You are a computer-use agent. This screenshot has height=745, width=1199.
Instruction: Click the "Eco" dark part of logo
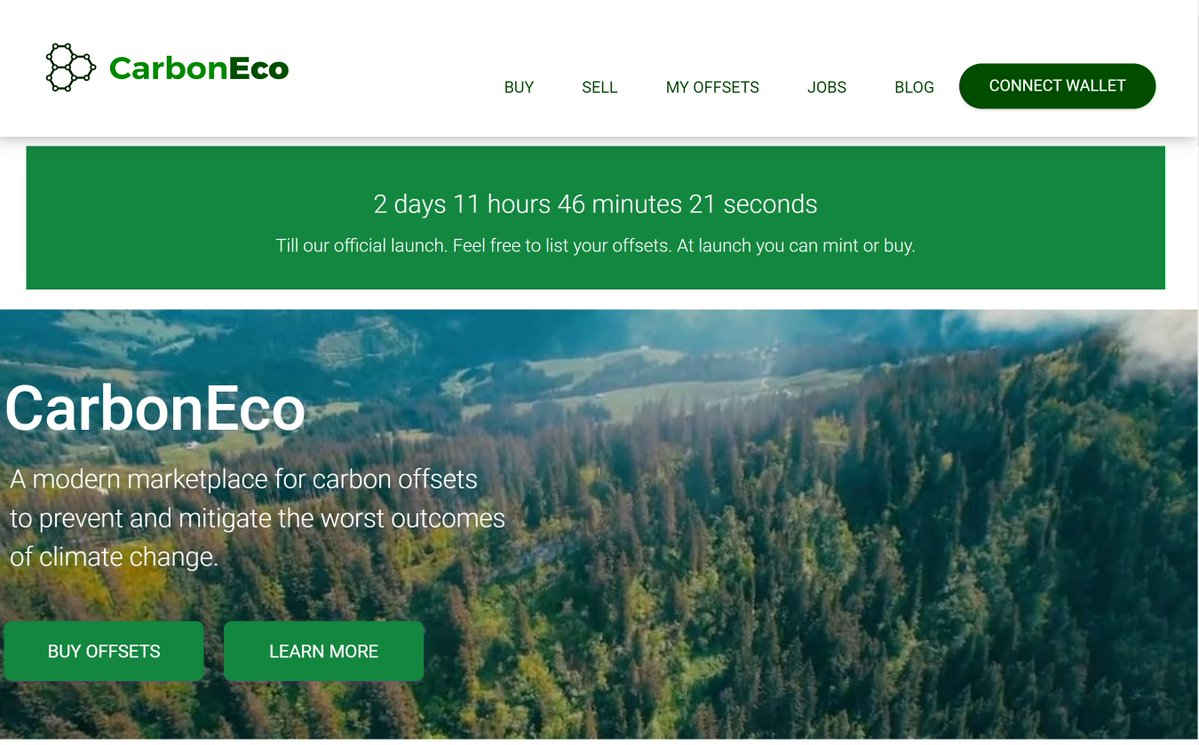(x=258, y=68)
